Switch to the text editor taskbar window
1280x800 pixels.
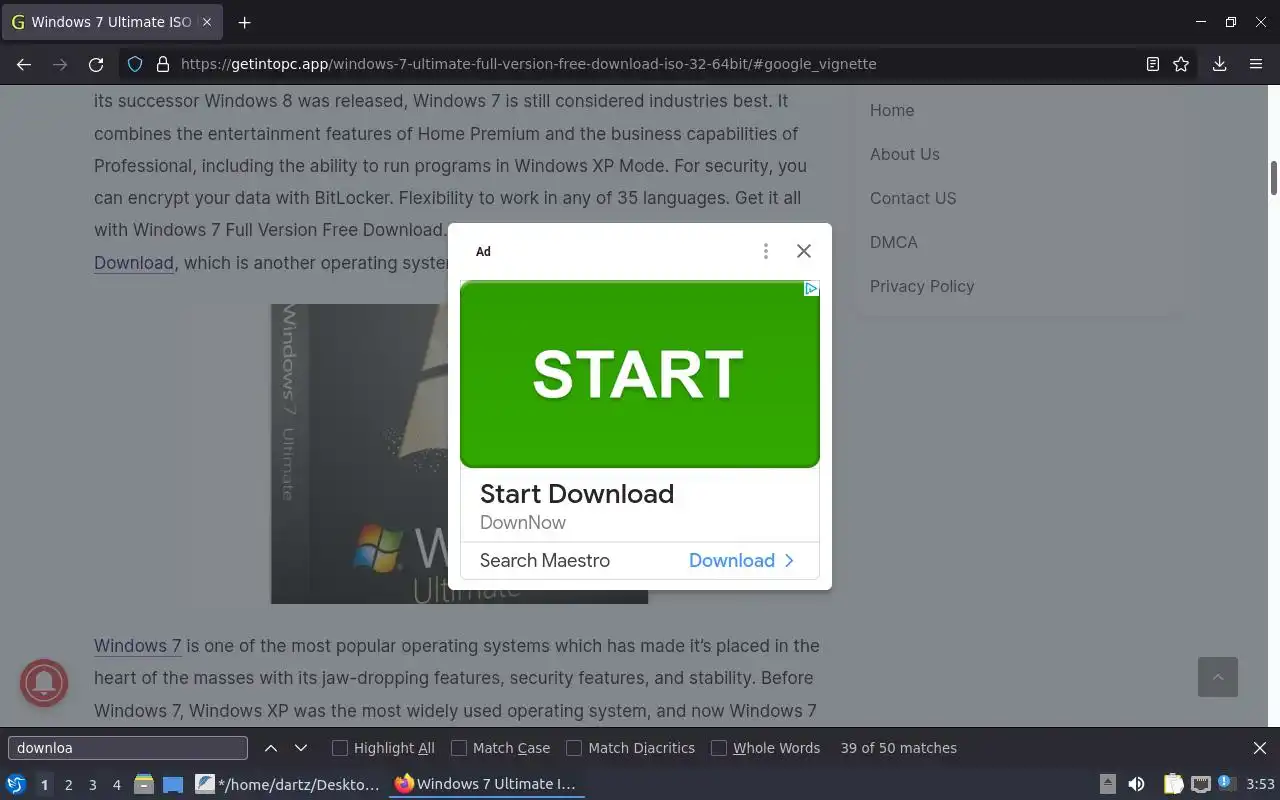[x=288, y=784]
